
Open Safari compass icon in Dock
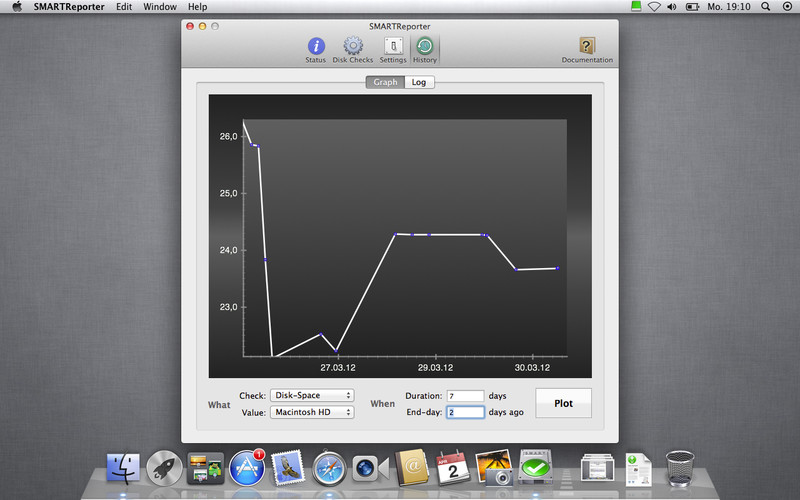pyautogui.click(x=329, y=468)
